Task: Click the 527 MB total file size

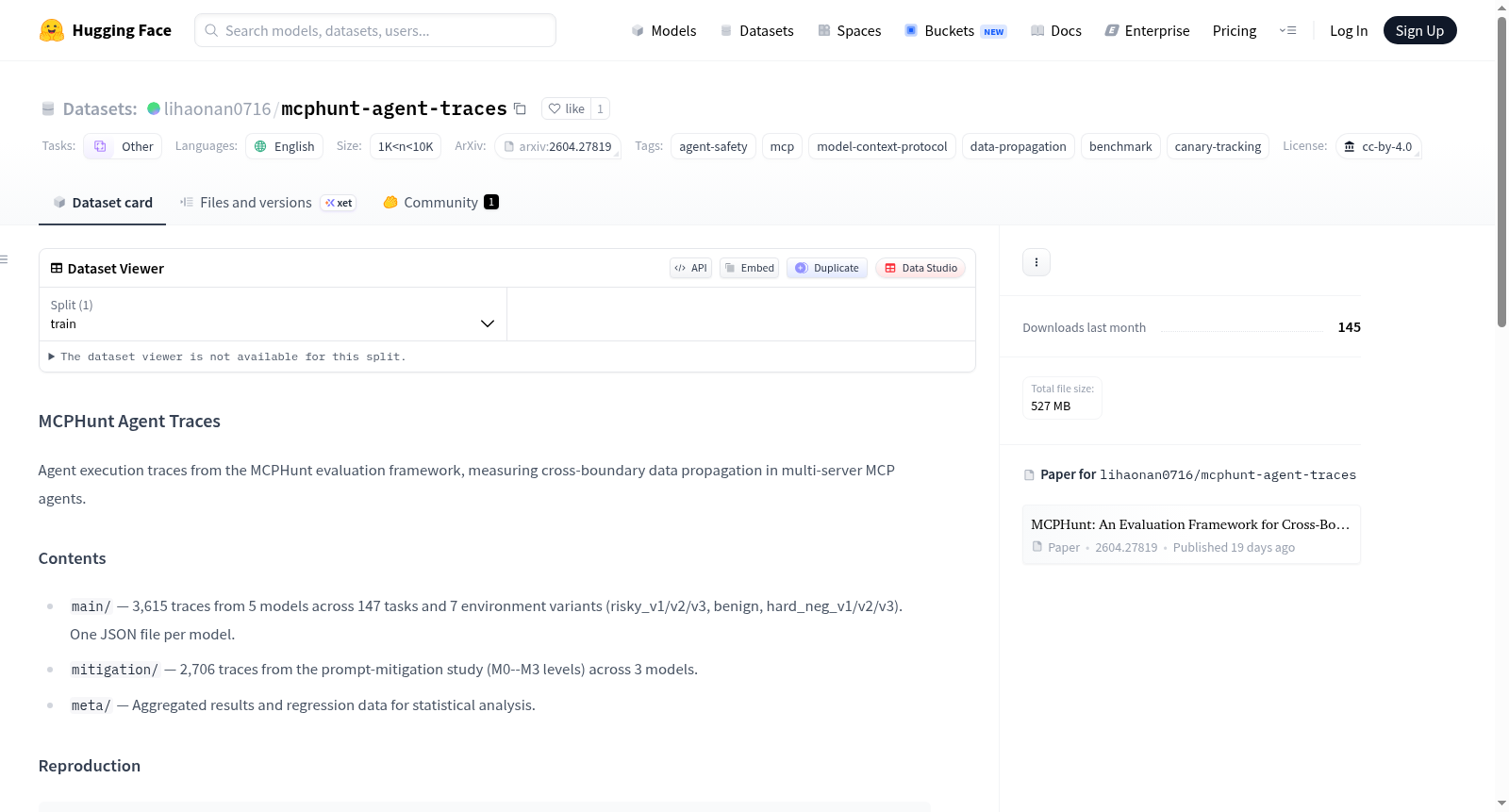Action: coord(1051,406)
